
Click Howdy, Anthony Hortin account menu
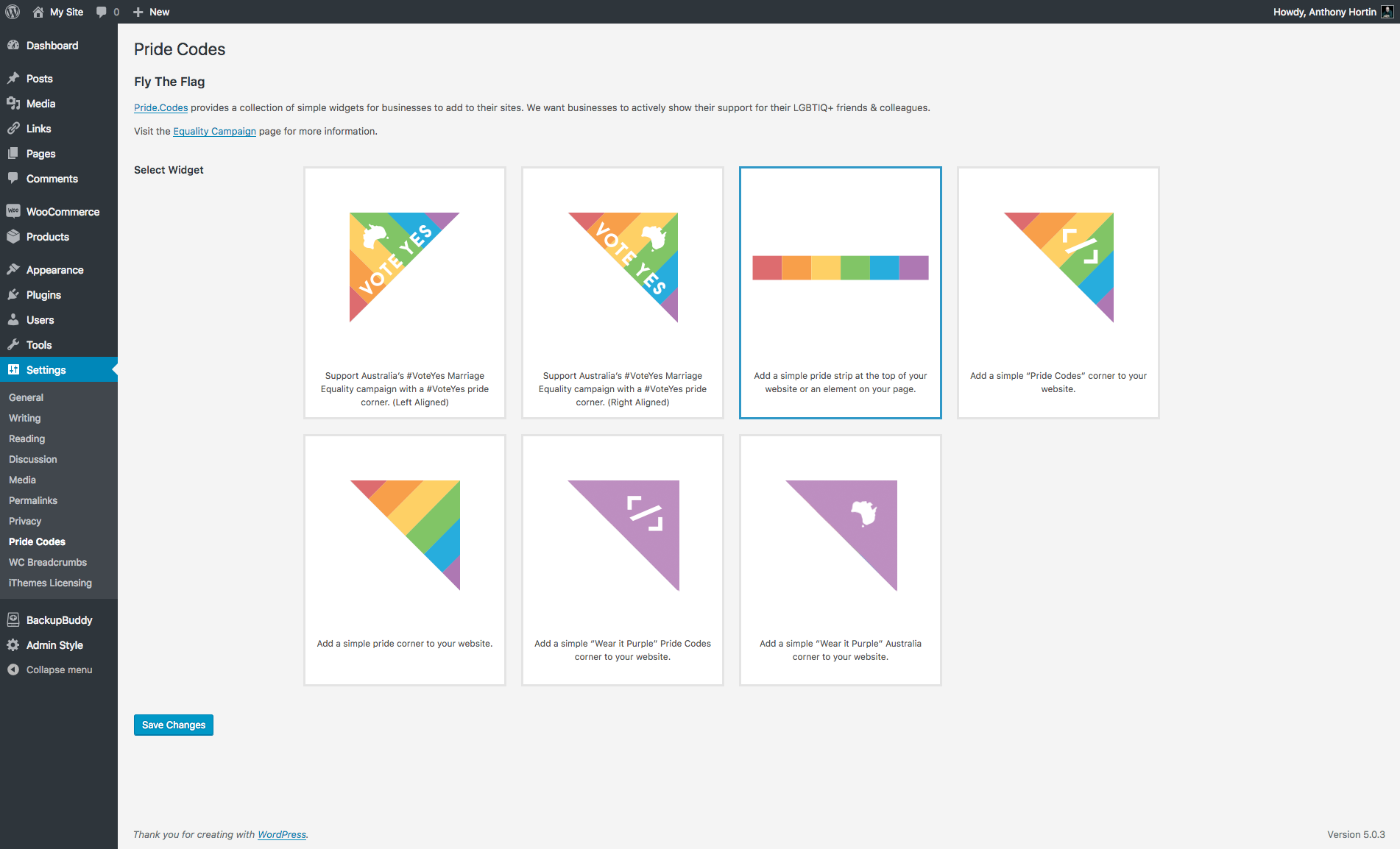[x=1325, y=12]
